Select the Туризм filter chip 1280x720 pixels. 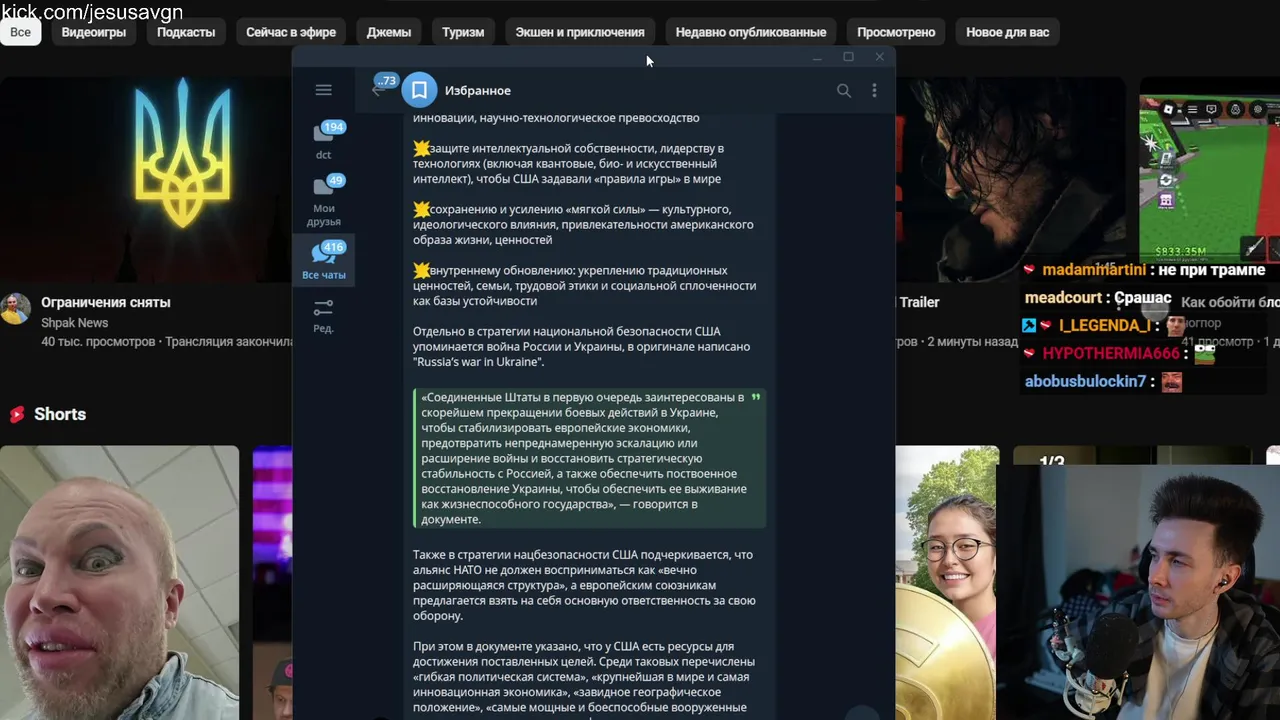(x=463, y=32)
